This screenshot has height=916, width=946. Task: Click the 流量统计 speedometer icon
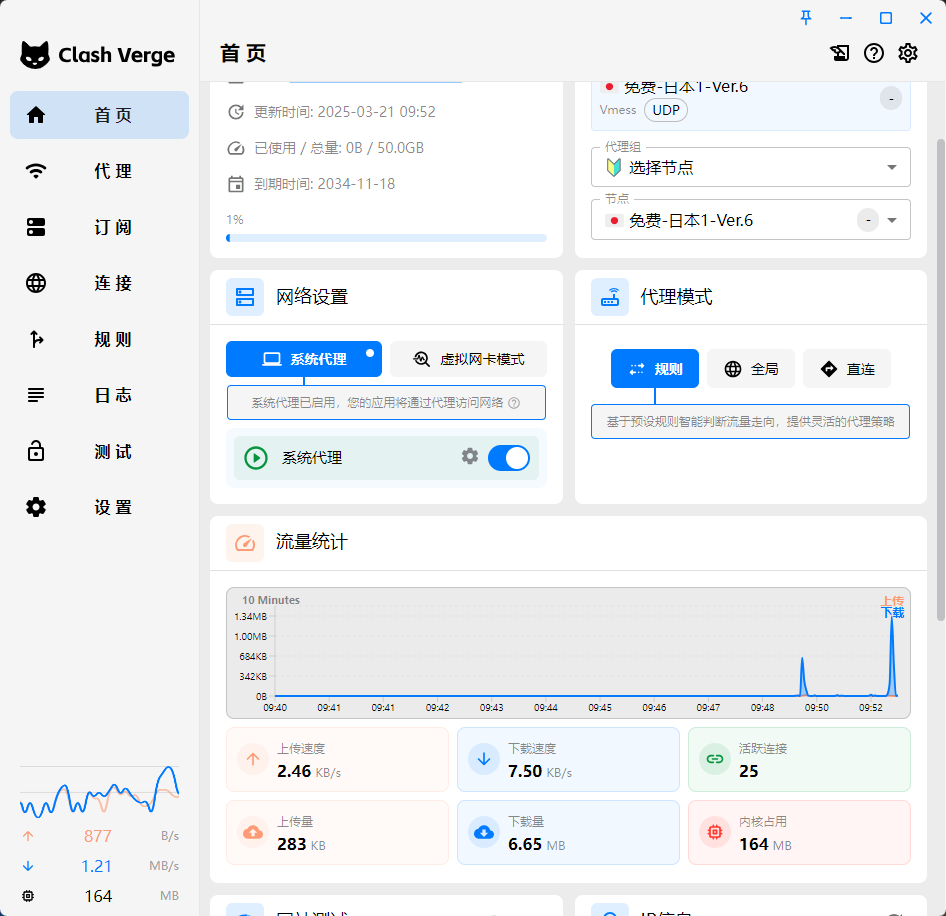click(245, 543)
